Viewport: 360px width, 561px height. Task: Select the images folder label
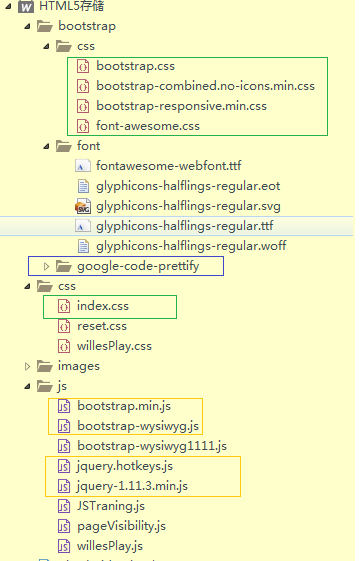pyautogui.click(x=79, y=366)
